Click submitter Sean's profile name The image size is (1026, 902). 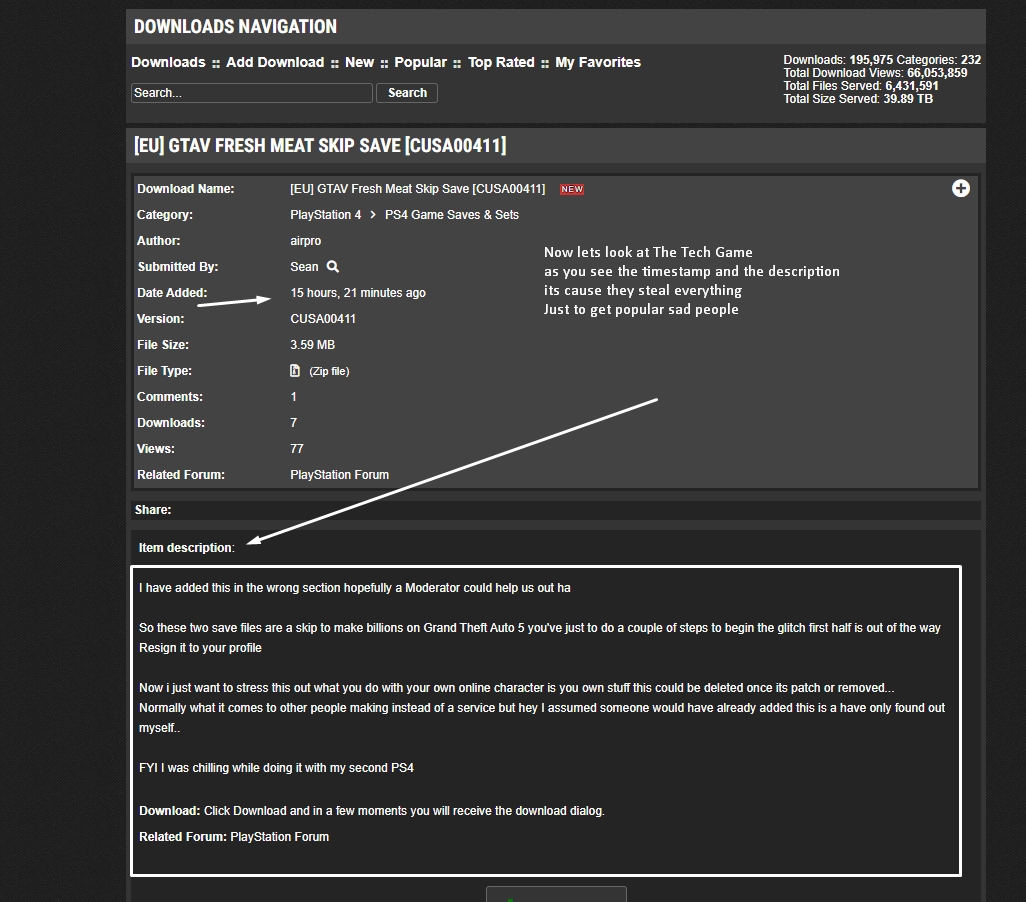[x=303, y=266]
